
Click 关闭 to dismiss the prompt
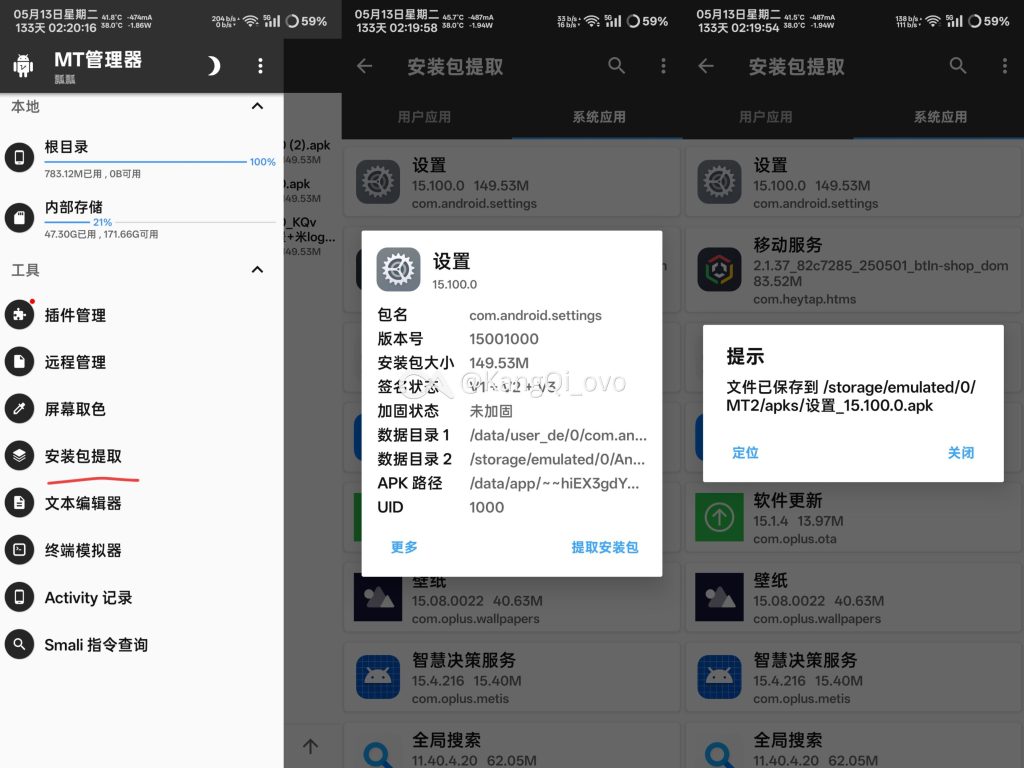click(x=960, y=453)
